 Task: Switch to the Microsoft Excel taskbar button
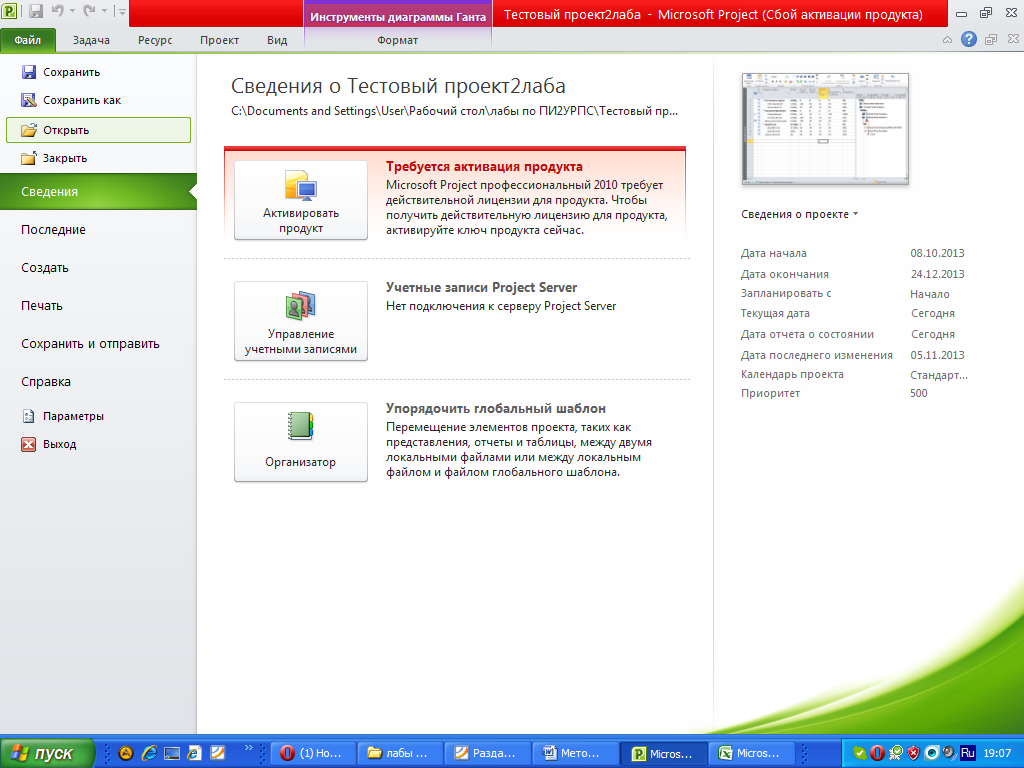pos(752,753)
